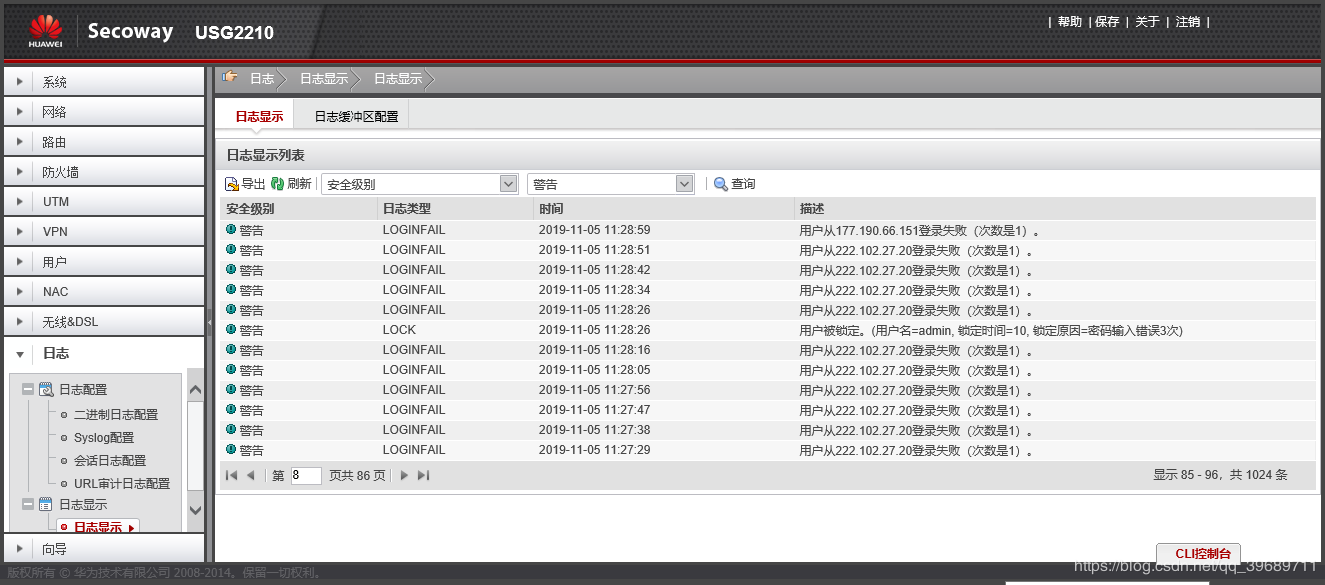Image resolution: width=1325 pixels, height=585 pixels.
Task: Click the page number input field
Action: click(306, 476)
